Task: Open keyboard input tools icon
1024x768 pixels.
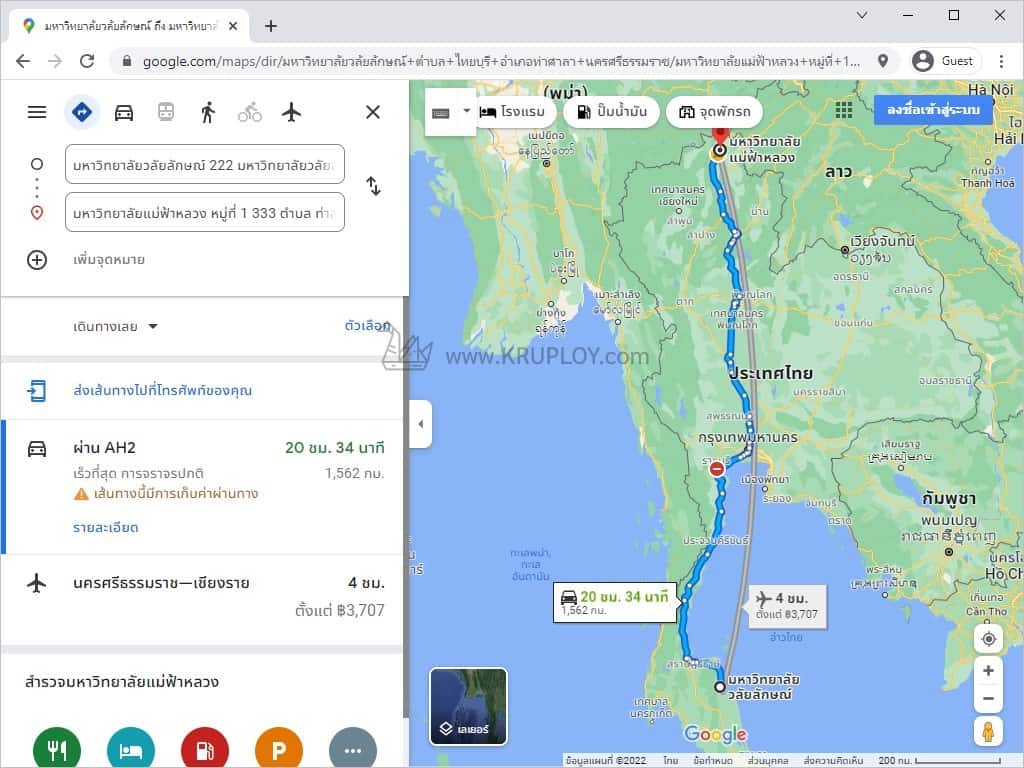Action: tap(441, 113)
